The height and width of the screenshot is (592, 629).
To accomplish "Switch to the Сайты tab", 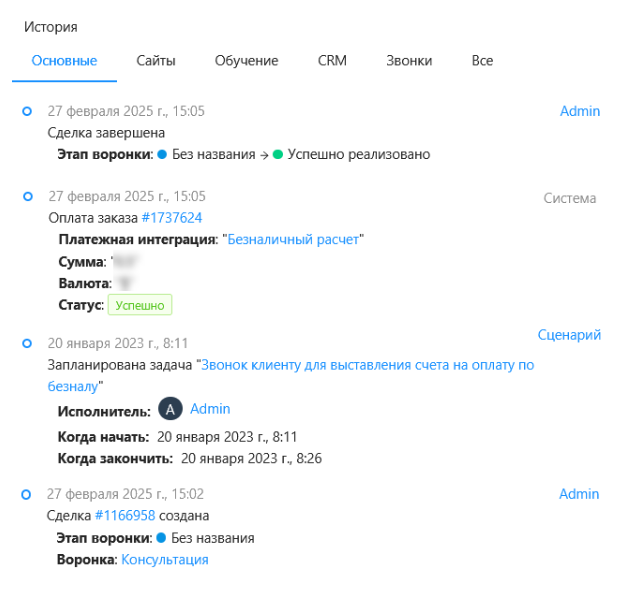I will (x=156, y=61).
